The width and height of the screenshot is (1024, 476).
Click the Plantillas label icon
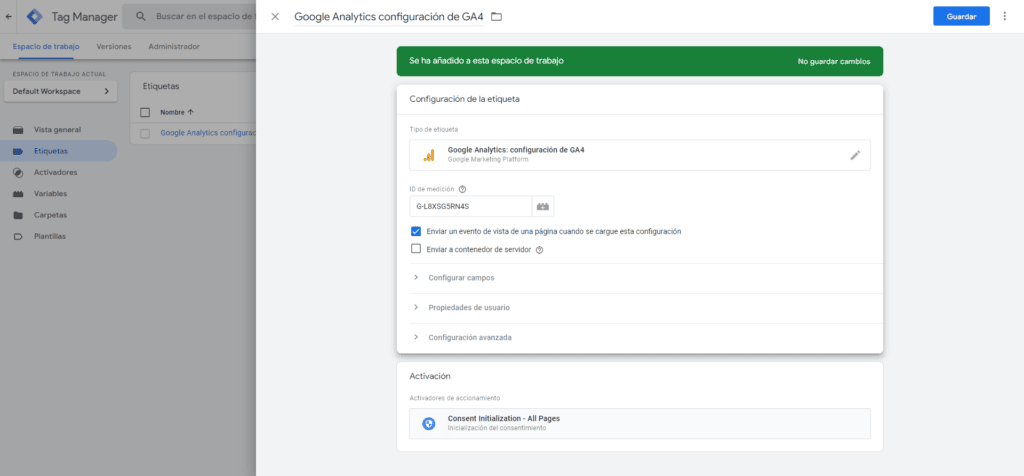click(x=18, y=236)
